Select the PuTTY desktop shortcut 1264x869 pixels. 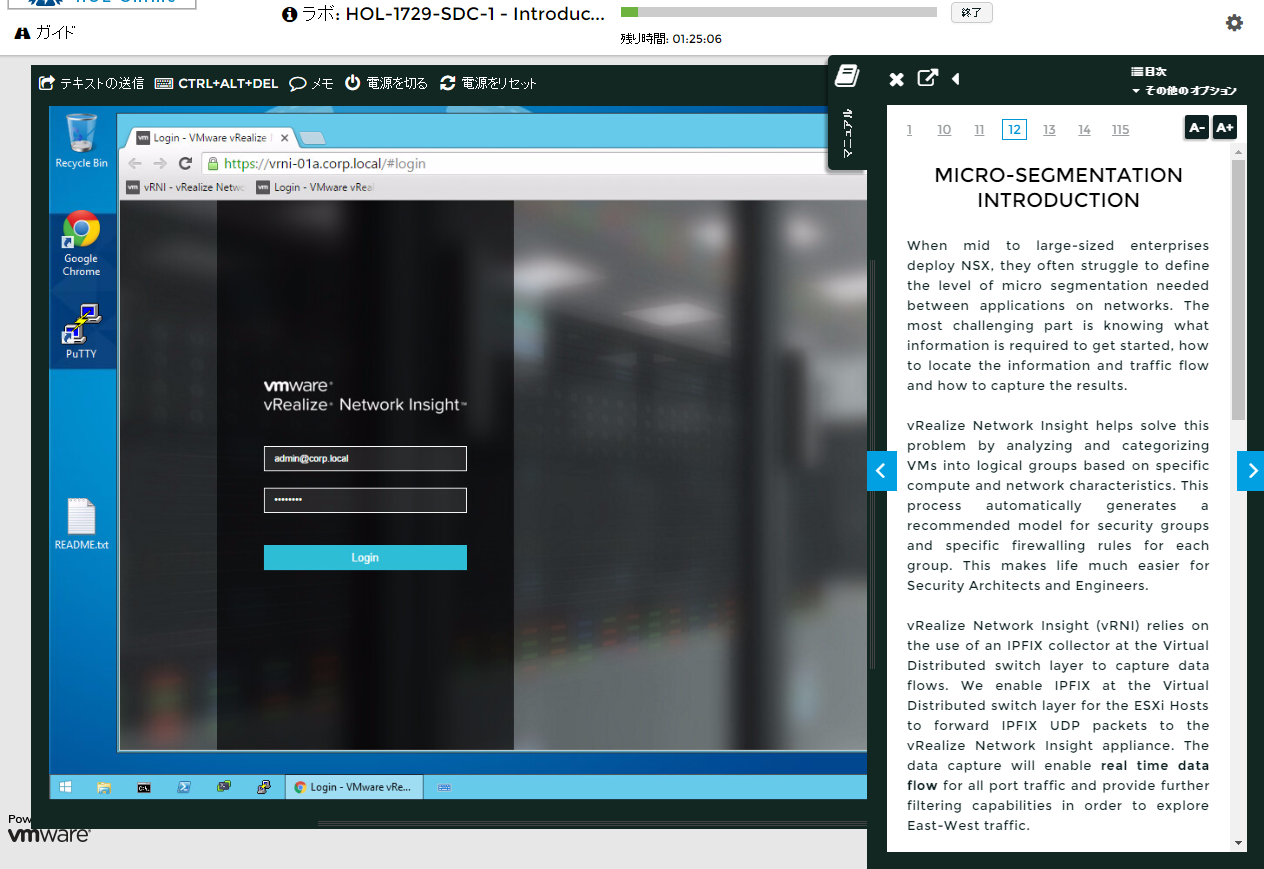(x=81, y=332)
